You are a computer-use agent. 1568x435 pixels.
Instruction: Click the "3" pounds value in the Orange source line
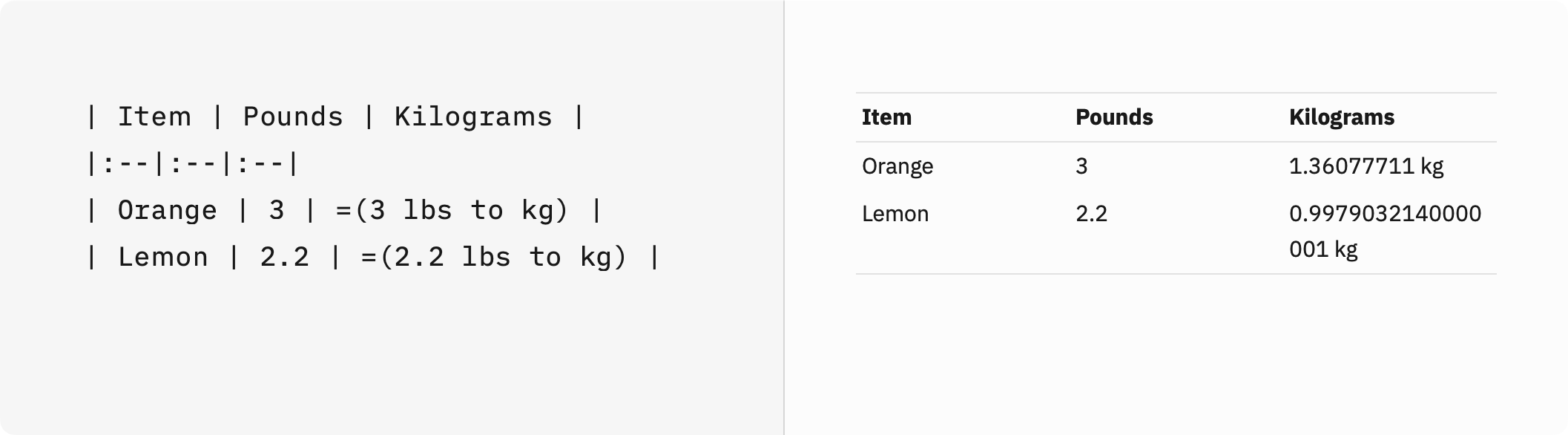[x=277, y=211]
